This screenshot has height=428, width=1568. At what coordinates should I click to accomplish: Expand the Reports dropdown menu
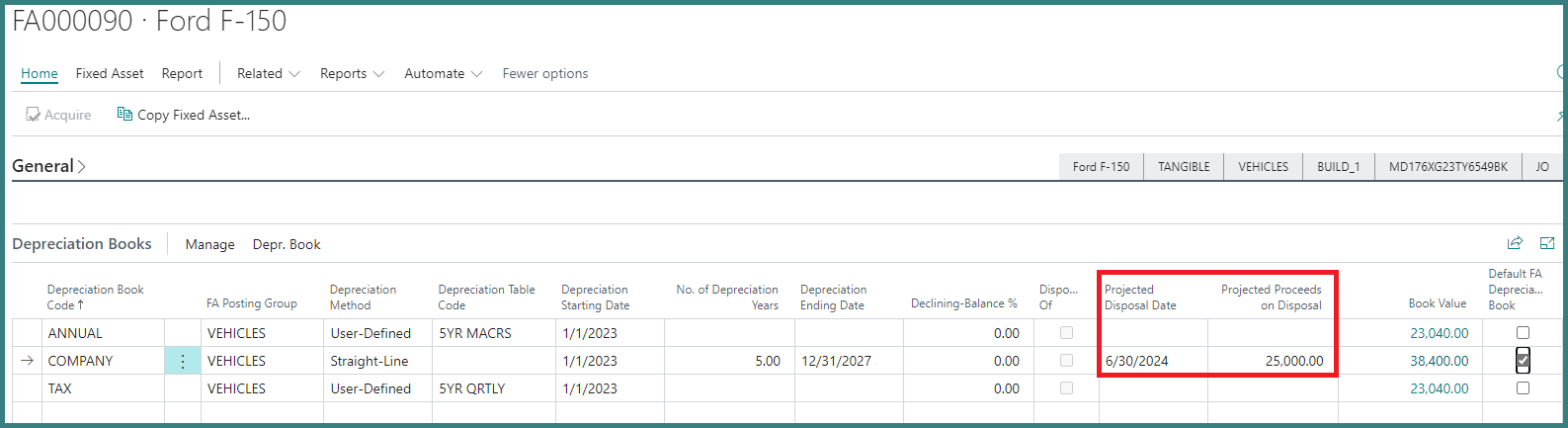pyautogui.click(x=352, y=73)
